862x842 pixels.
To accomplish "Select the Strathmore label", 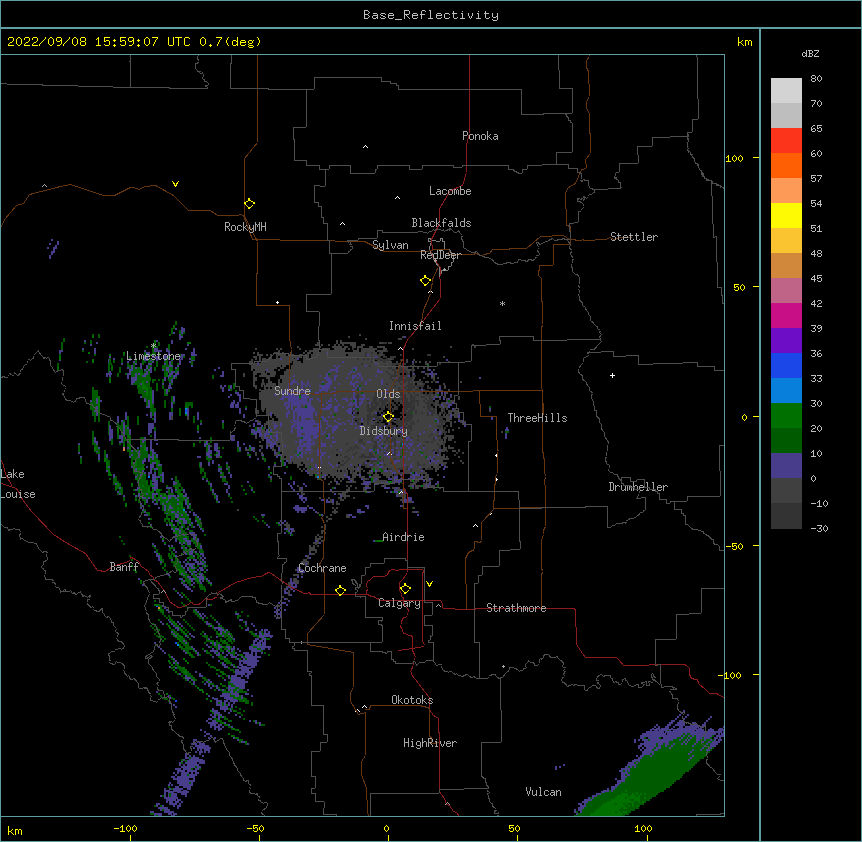I will tap(516, 608).
